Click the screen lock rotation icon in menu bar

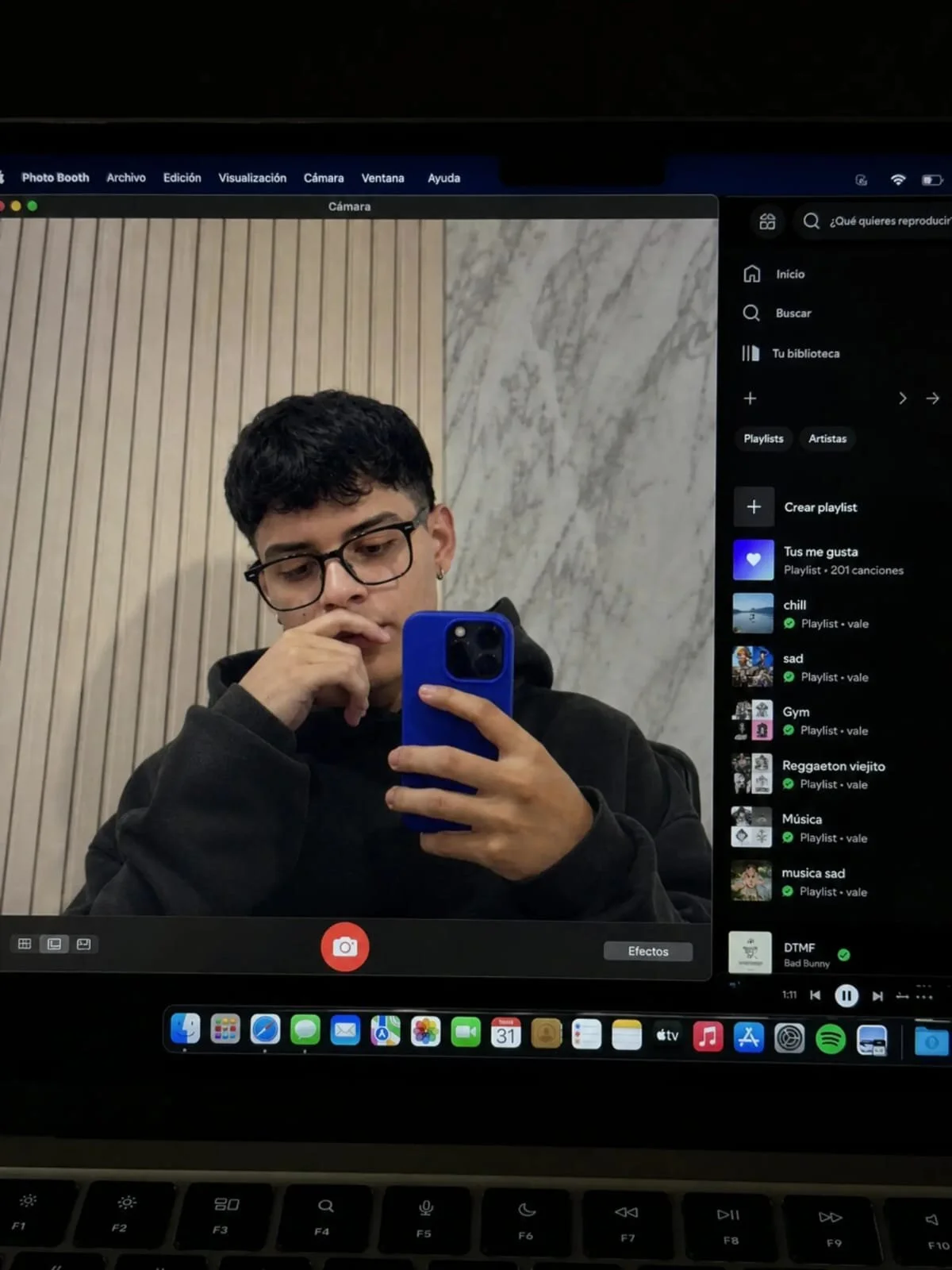click(862, 180)
